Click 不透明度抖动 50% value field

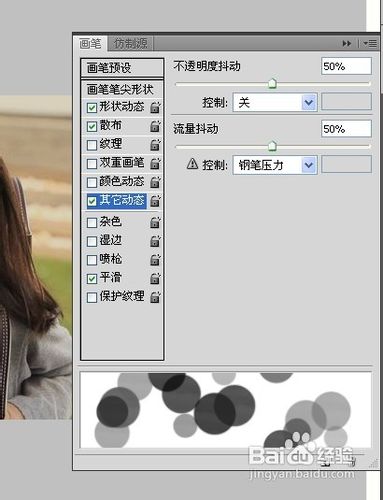(346, 66)
